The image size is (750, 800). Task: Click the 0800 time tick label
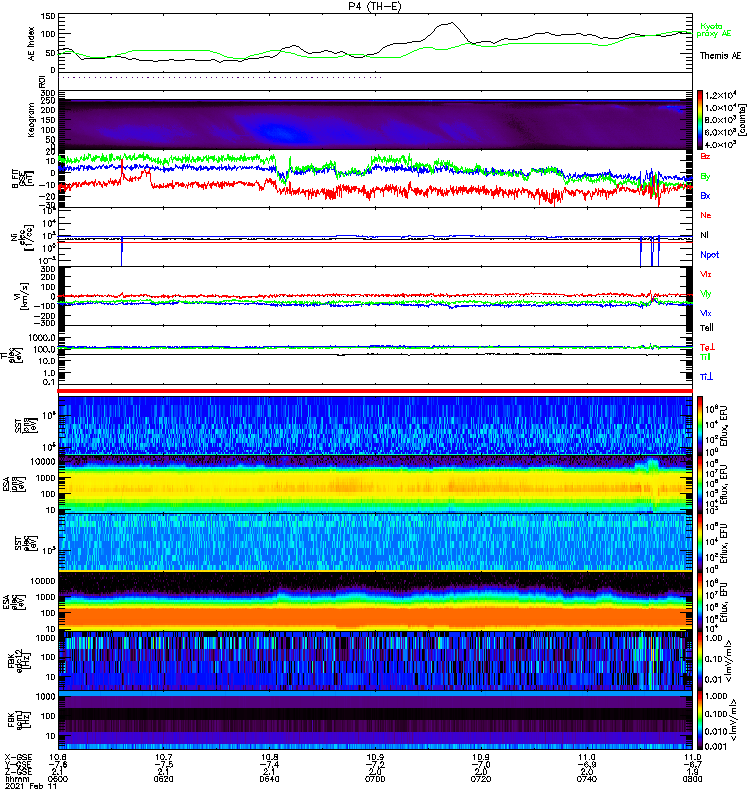692,779
